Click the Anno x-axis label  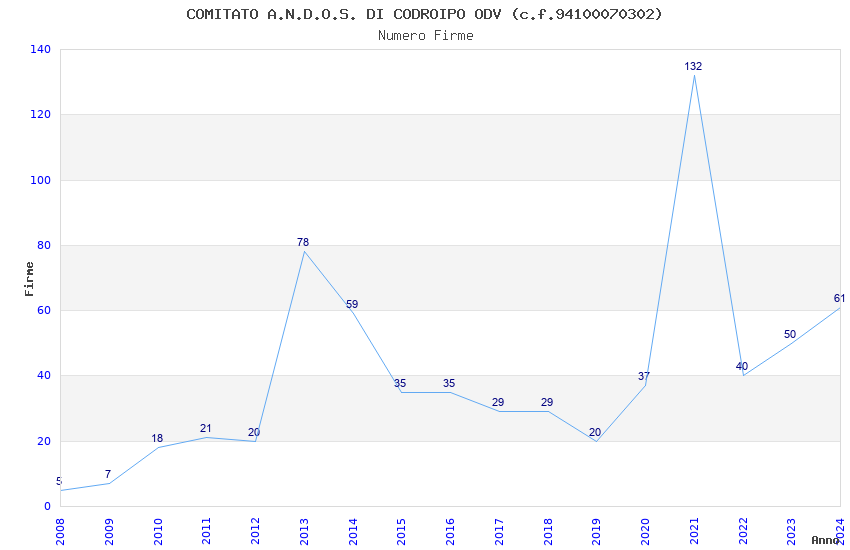tap(825, 540)
